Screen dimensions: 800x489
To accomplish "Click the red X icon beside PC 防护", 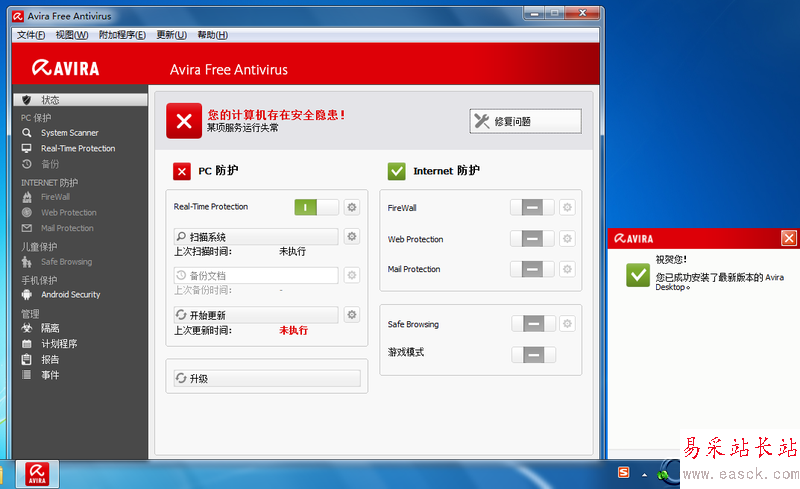I will (182, 172).
